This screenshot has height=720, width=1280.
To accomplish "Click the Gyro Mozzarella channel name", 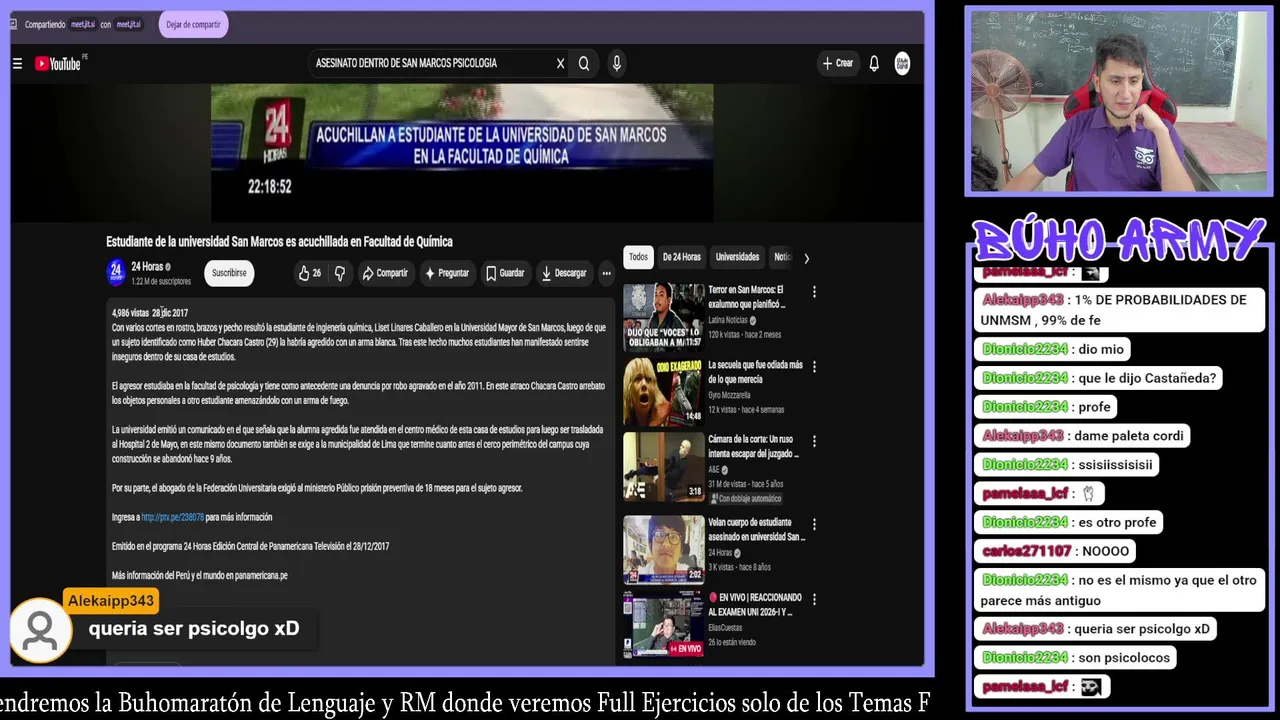I will (729, 395).
